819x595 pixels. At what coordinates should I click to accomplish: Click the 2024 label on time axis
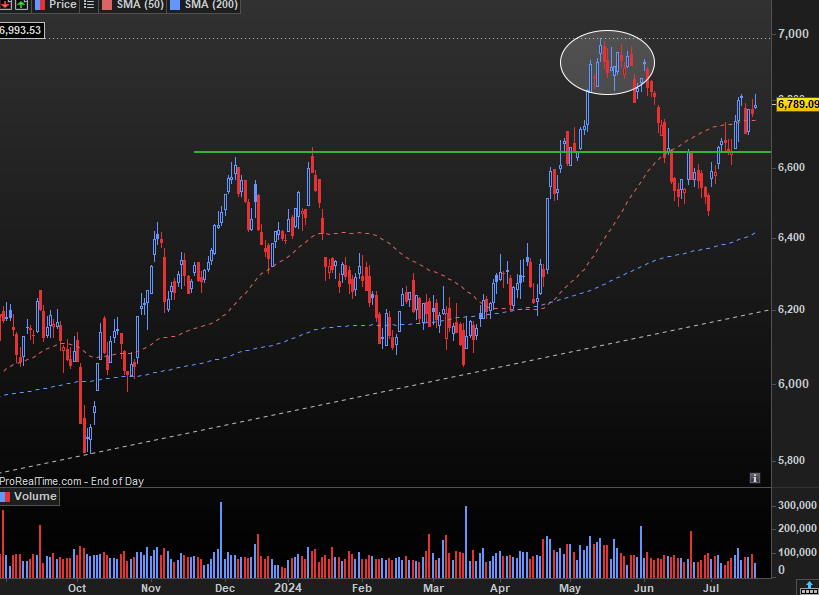[288, 588]
